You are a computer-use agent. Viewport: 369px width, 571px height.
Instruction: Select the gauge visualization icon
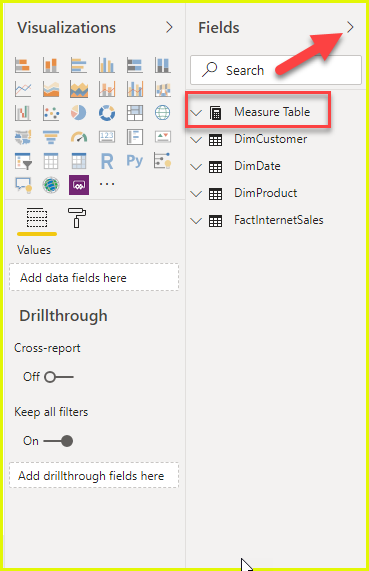[x=79, y=137]
